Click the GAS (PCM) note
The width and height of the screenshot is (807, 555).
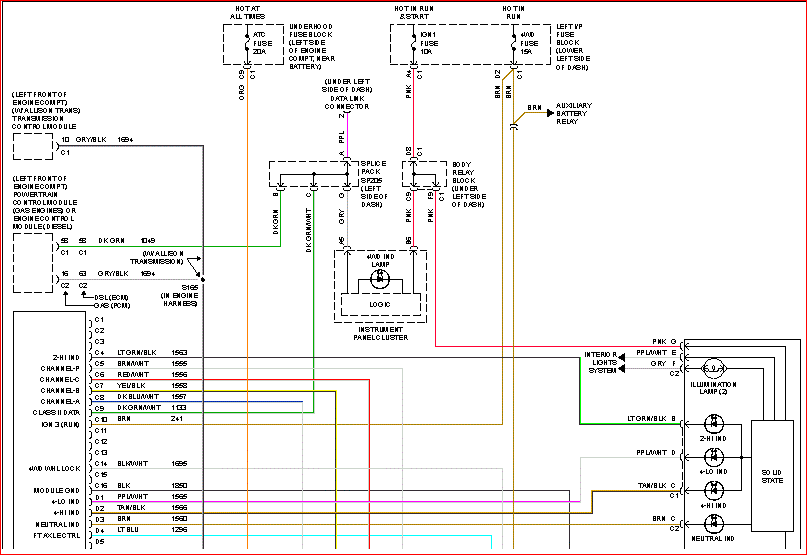pos(112,306)
